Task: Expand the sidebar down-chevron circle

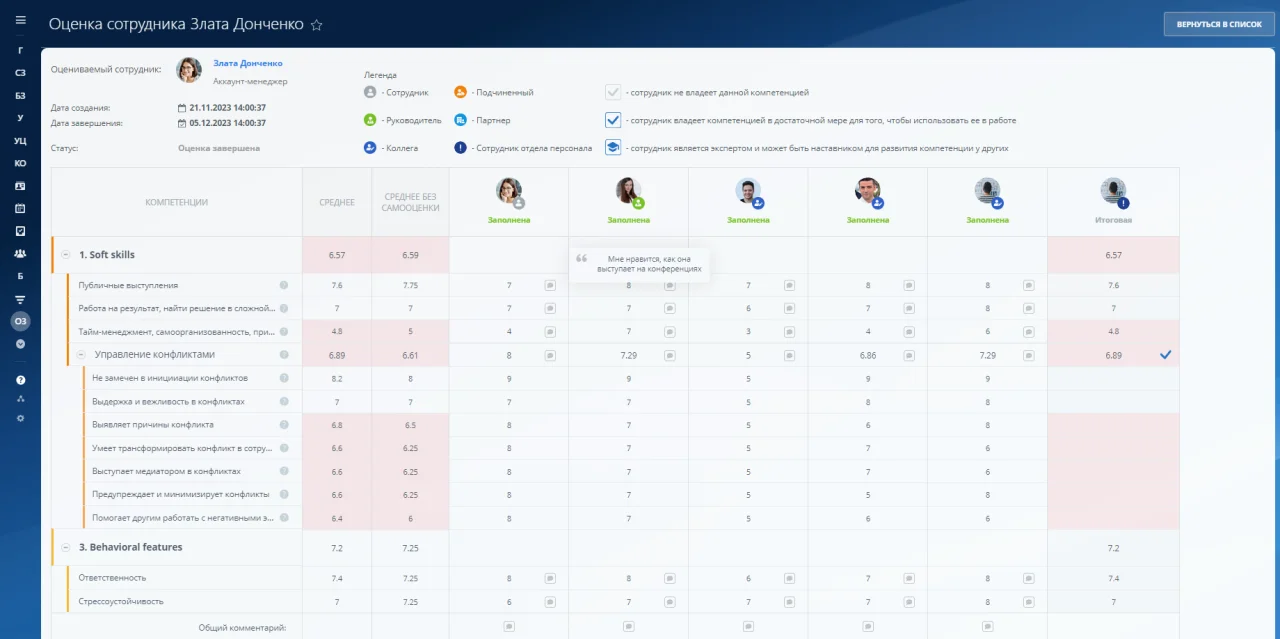Action: tap(20, 344)
